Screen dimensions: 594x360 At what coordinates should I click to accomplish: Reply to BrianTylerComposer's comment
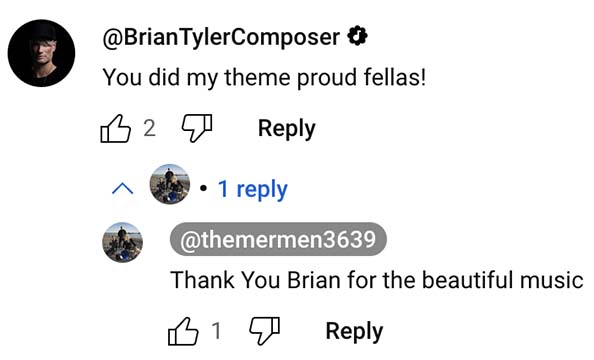click(x=286, y=129)
